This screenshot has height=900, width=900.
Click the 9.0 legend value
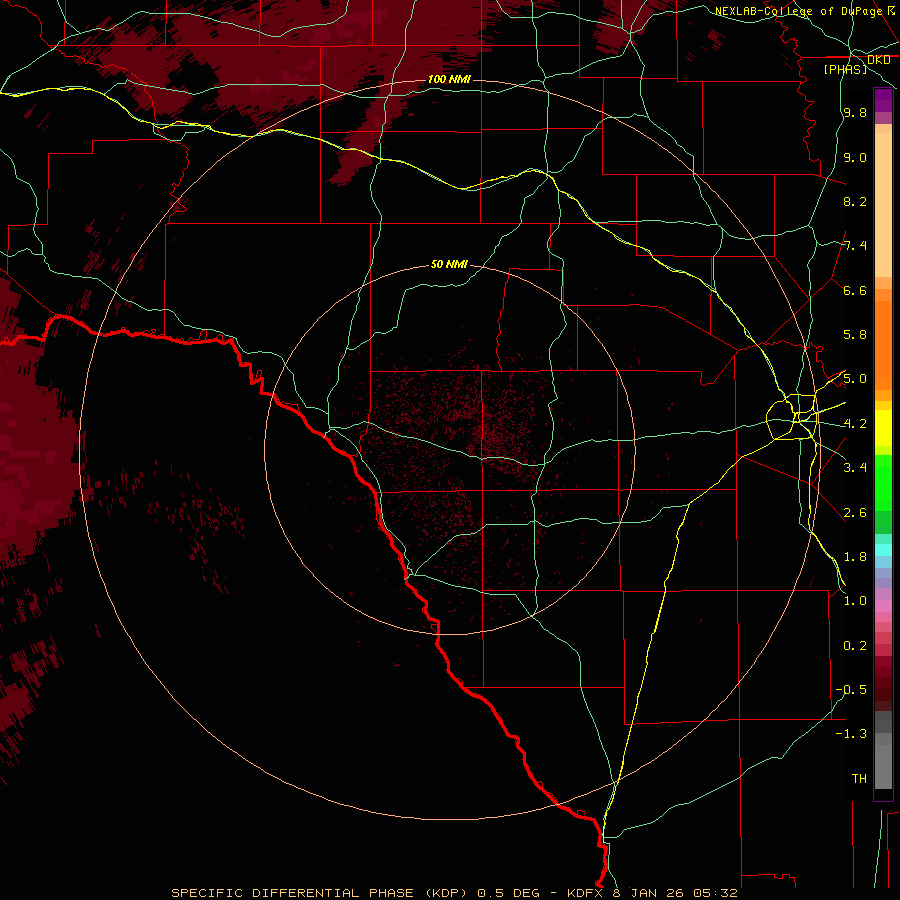(855, 157)
